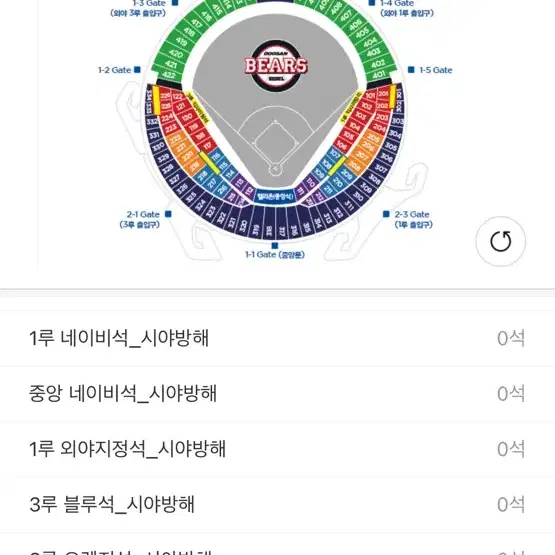Click the 1-2 Gate marker
Viewport: 555px width, 555px height.
pos(137,70)
